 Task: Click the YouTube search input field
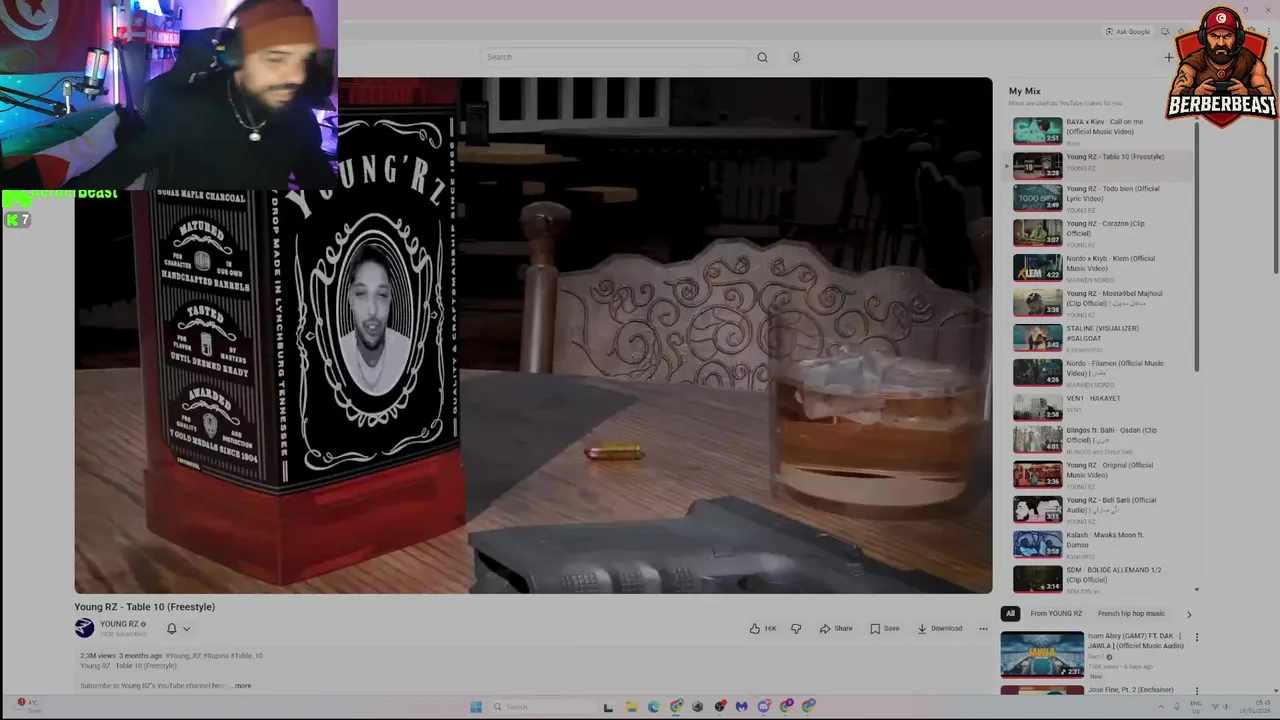615,57
